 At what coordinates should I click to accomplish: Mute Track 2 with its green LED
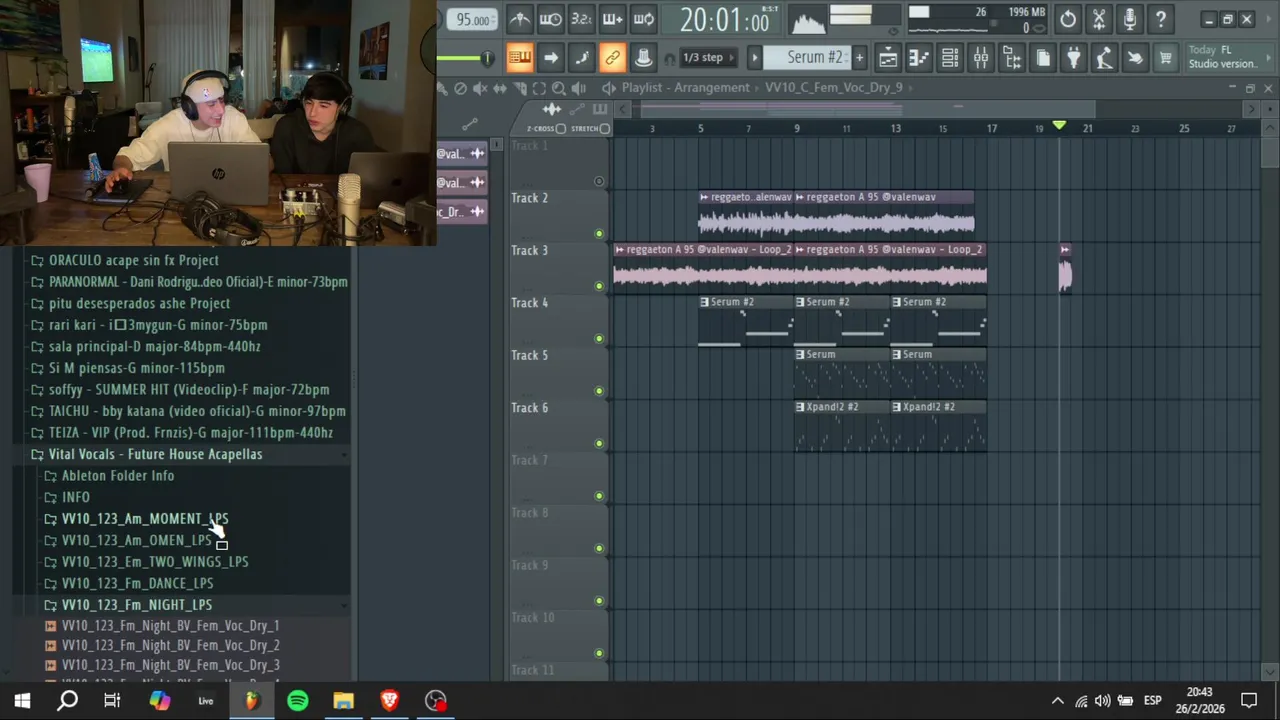point(599,234)
